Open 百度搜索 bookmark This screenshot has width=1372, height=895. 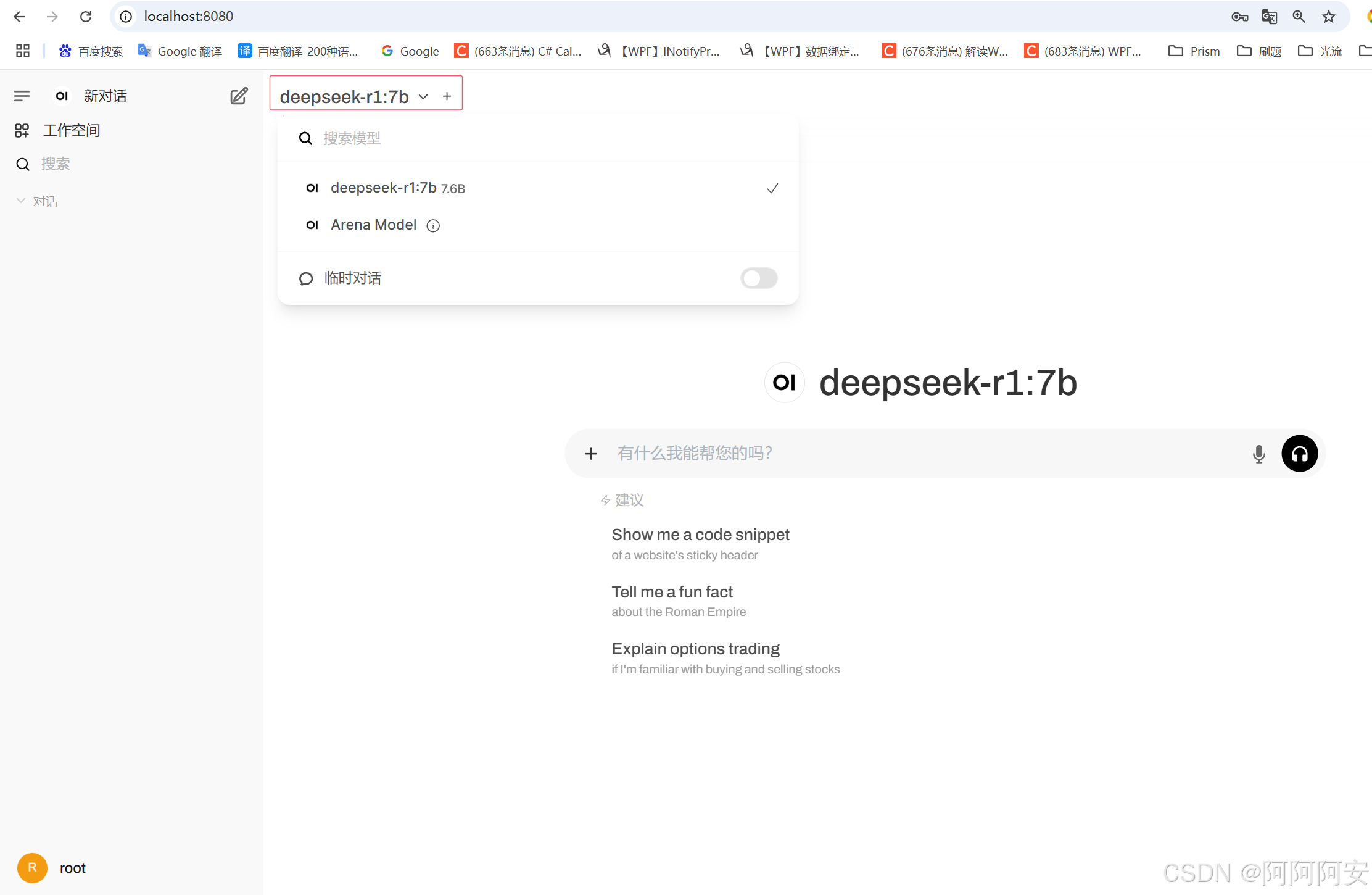91,51
